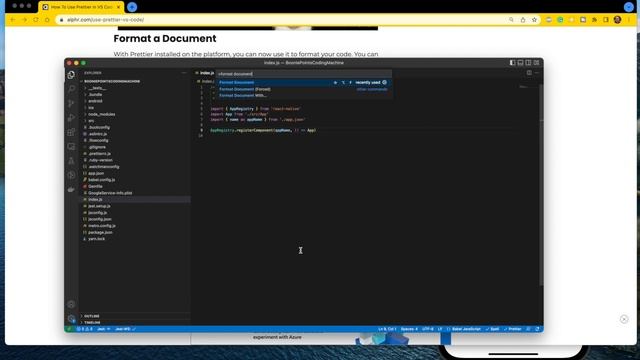Viewport: 640px width, 360px height.
Task: Open Explorer panel More Actions ellipsis
Action: (184, 73)
